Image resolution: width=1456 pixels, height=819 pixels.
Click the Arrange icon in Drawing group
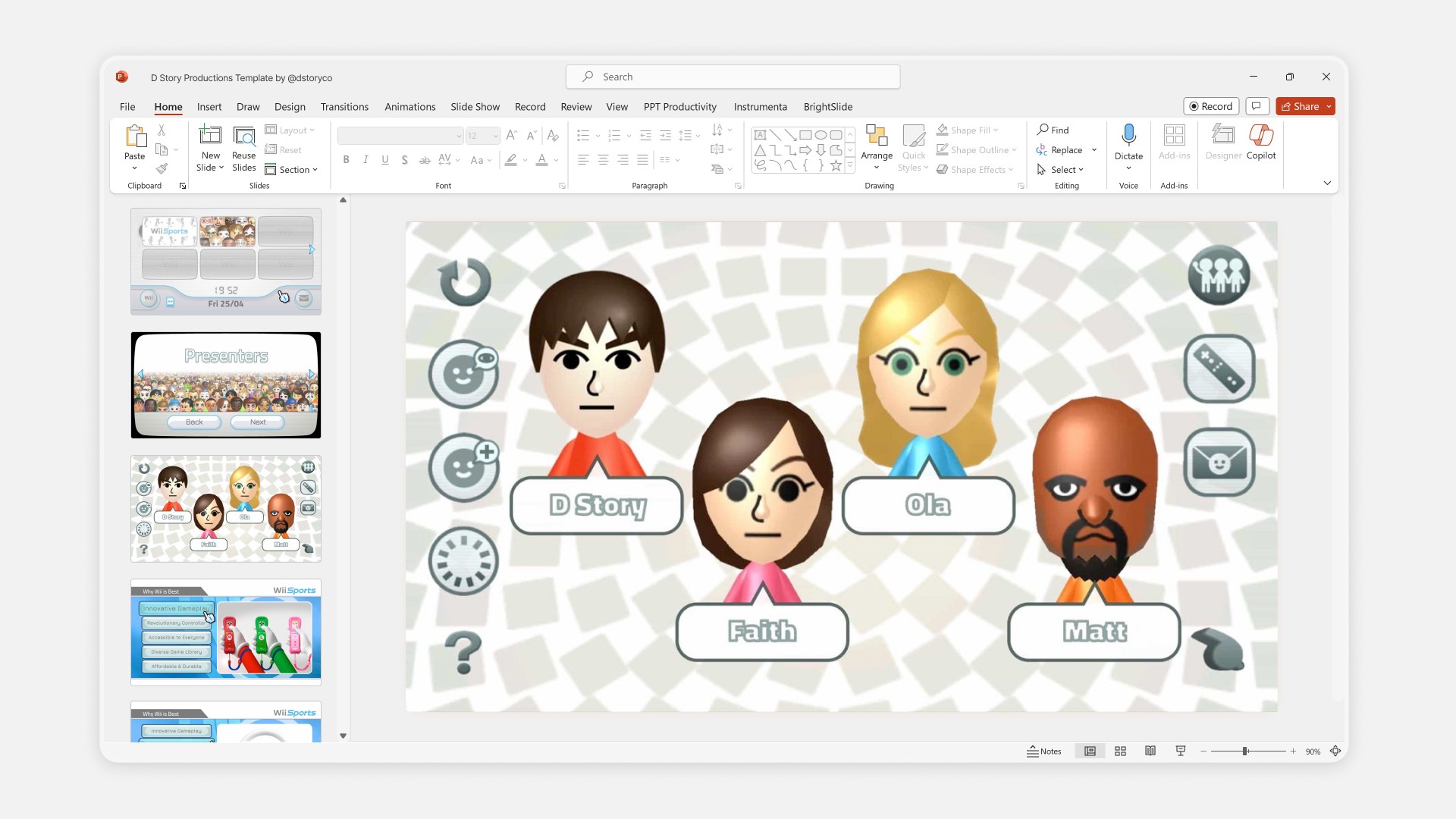click(877, 136)
